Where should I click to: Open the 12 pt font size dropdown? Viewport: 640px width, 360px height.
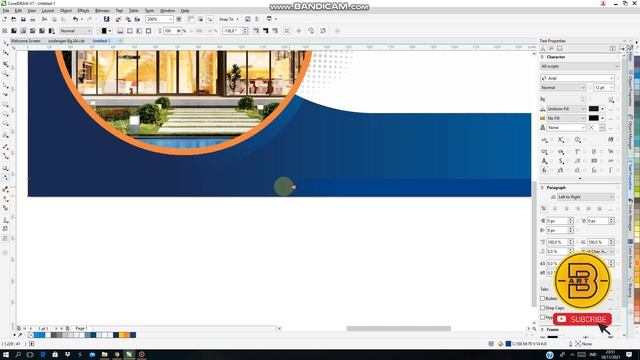pos(604,88)
